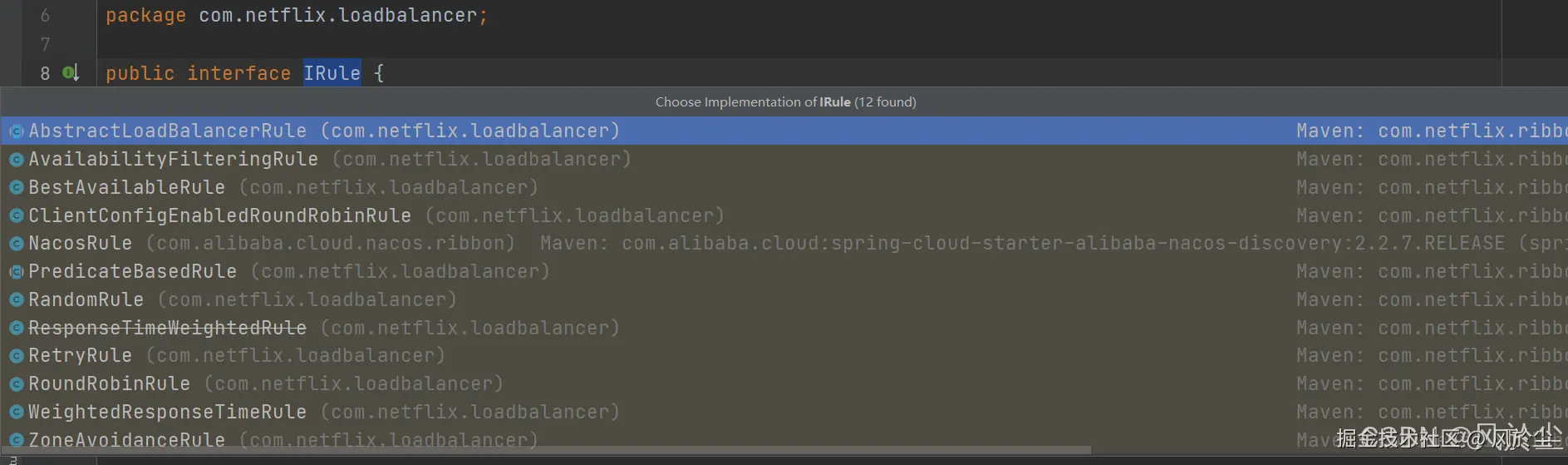Select the deprecated ResponseTimeWeightedRule entry

click(167, 328)
